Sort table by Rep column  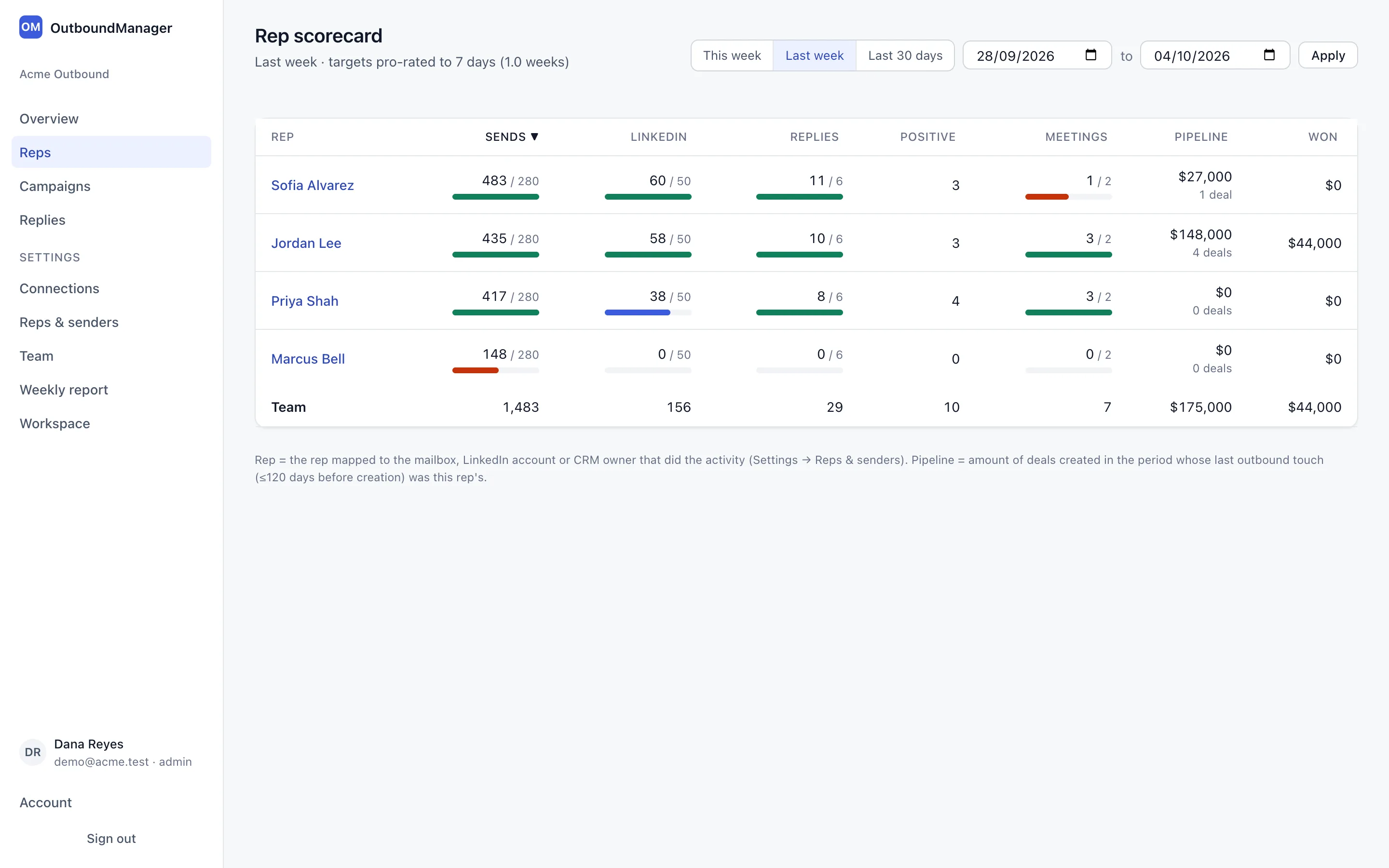point(283,136)
